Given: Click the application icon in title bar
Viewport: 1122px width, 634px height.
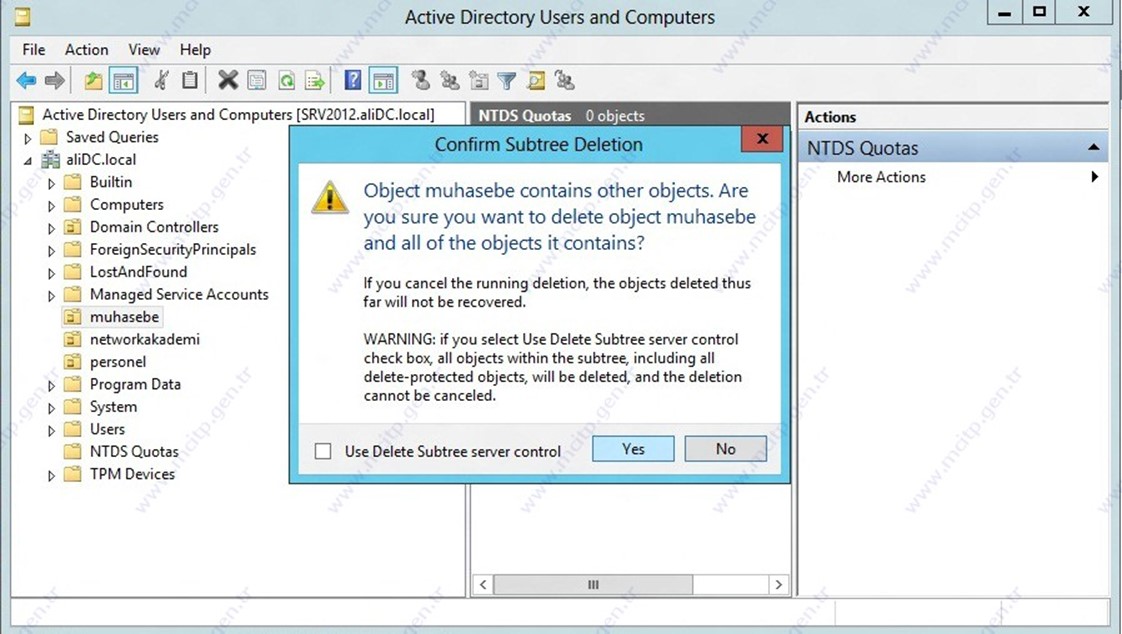Looking at the screenshot, I should click(x=22, y=16).
